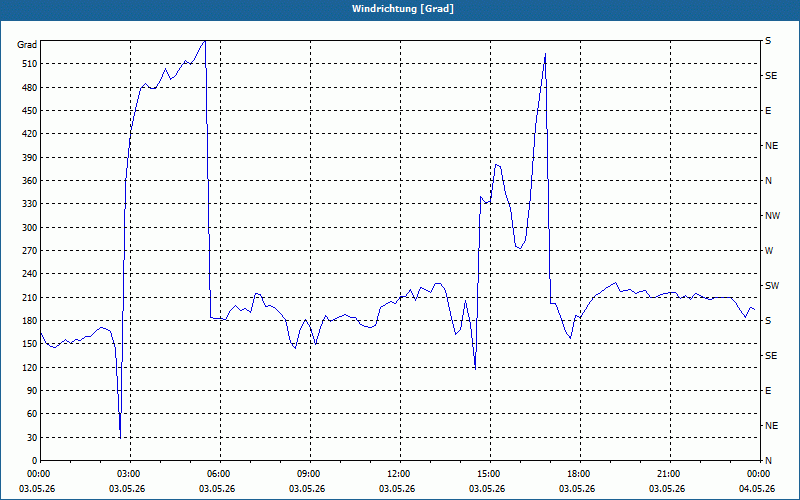Select the "N" compass label beside 0 baseline
This screenshot has height=500, width=800.
pyautogui.click(x=769, y=461)
